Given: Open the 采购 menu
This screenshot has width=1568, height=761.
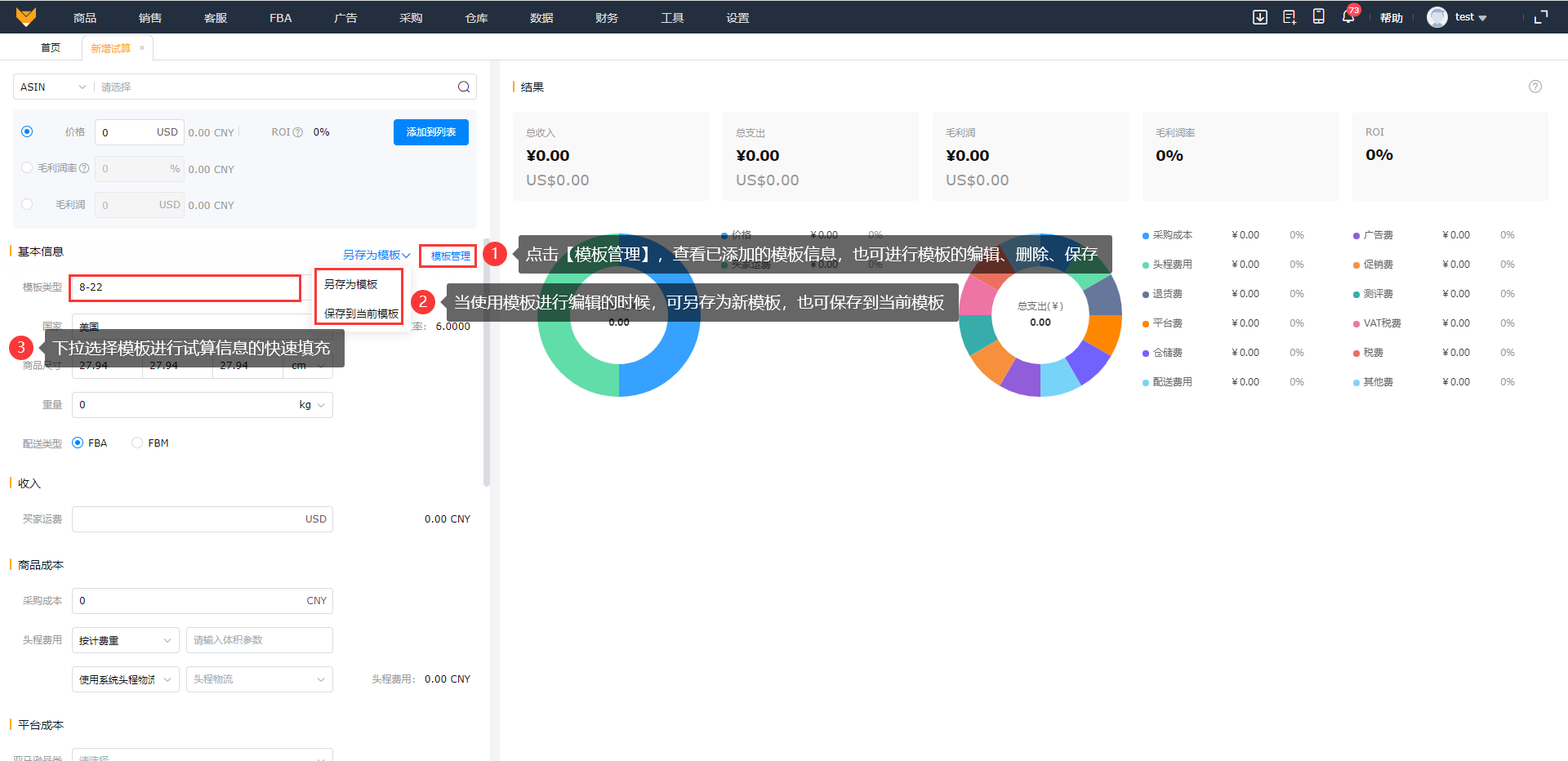Looking at the screenshot, I should pyautogui.click(x=411, y=18).
